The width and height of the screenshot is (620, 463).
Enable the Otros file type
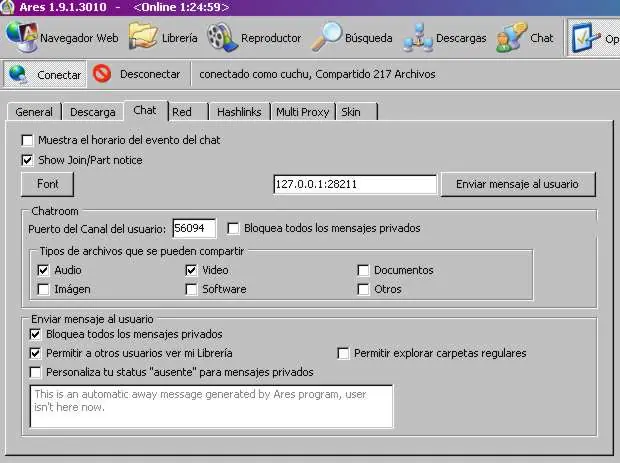[x=363, y=289]
